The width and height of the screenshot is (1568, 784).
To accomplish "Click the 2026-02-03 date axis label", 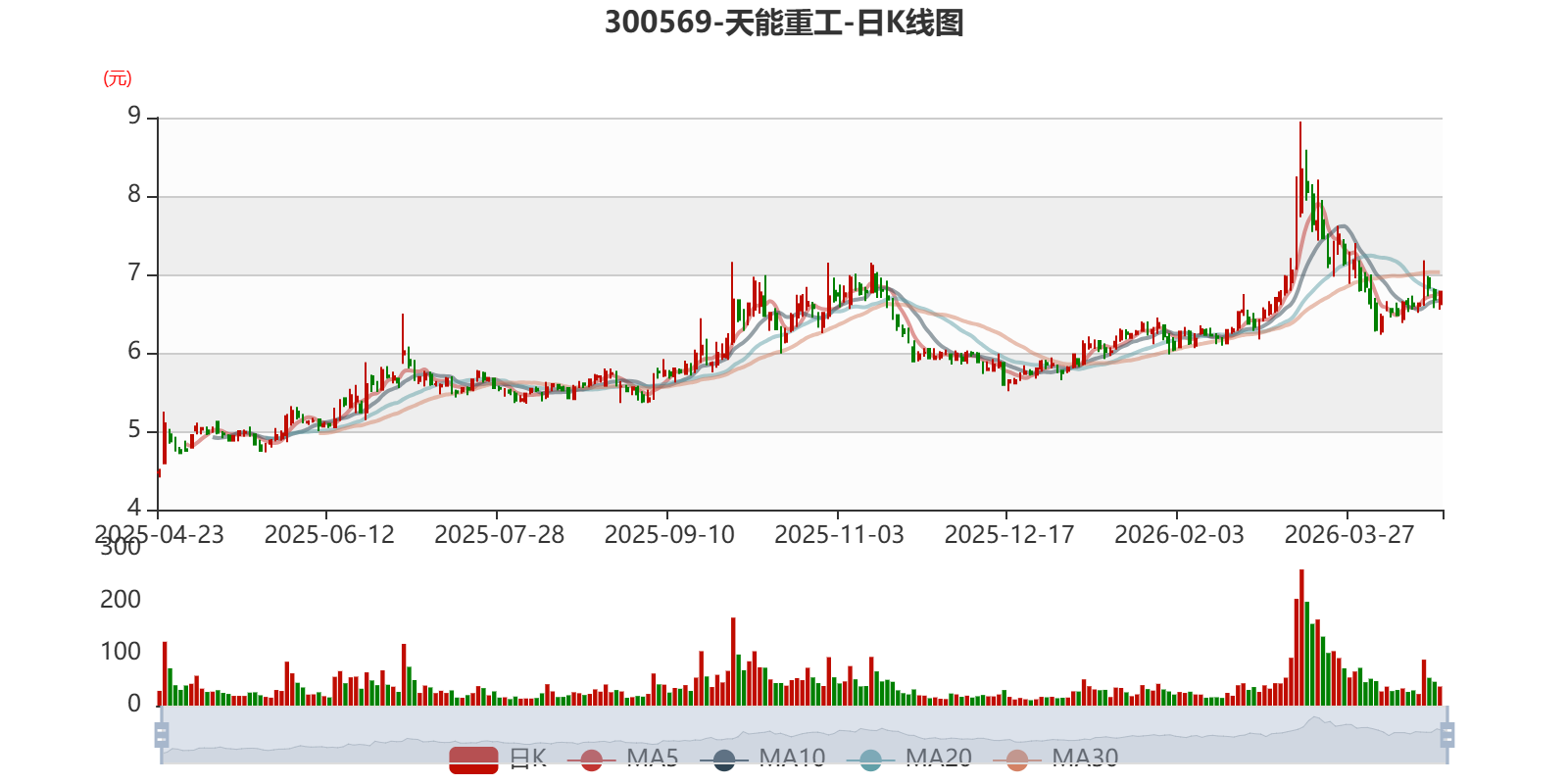I will 1179,535.
